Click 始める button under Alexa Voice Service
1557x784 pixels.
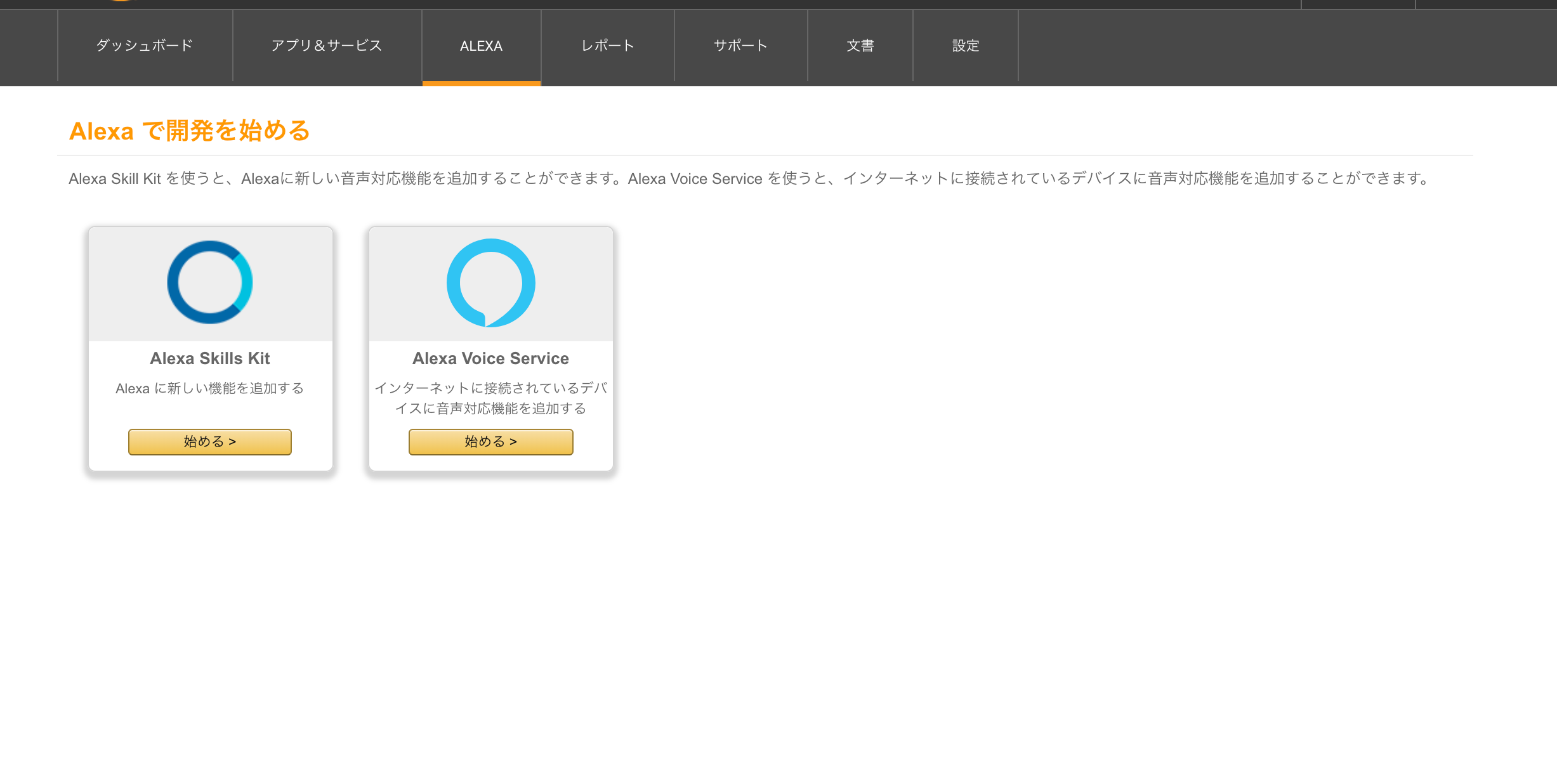(x=491, y=442)
